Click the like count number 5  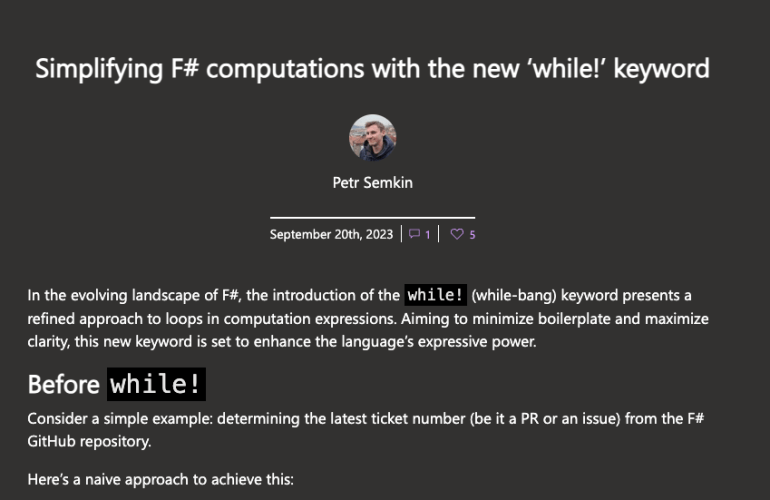(x=472, y=235)
